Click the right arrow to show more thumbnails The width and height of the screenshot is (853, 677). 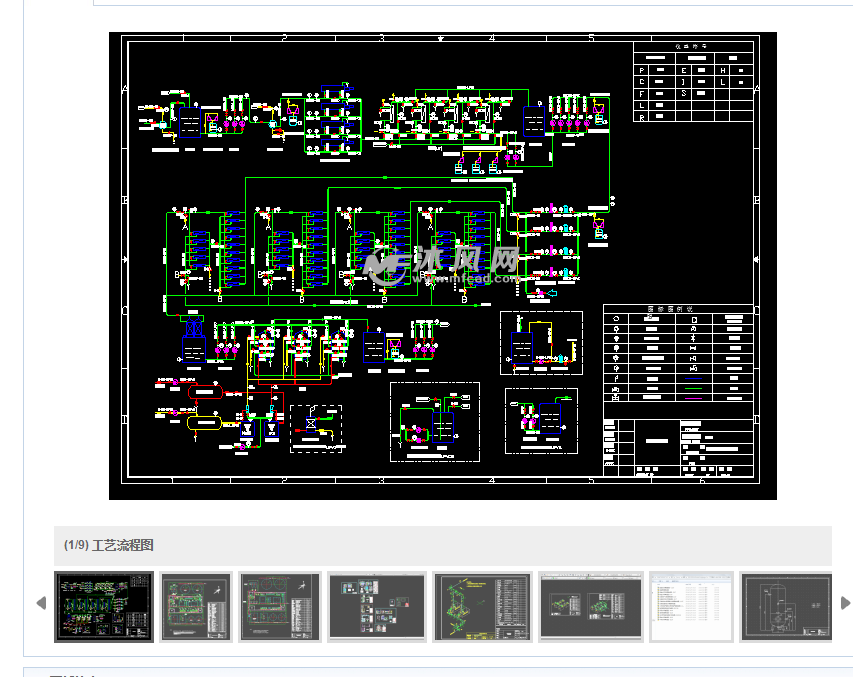(x=845, y=603)
